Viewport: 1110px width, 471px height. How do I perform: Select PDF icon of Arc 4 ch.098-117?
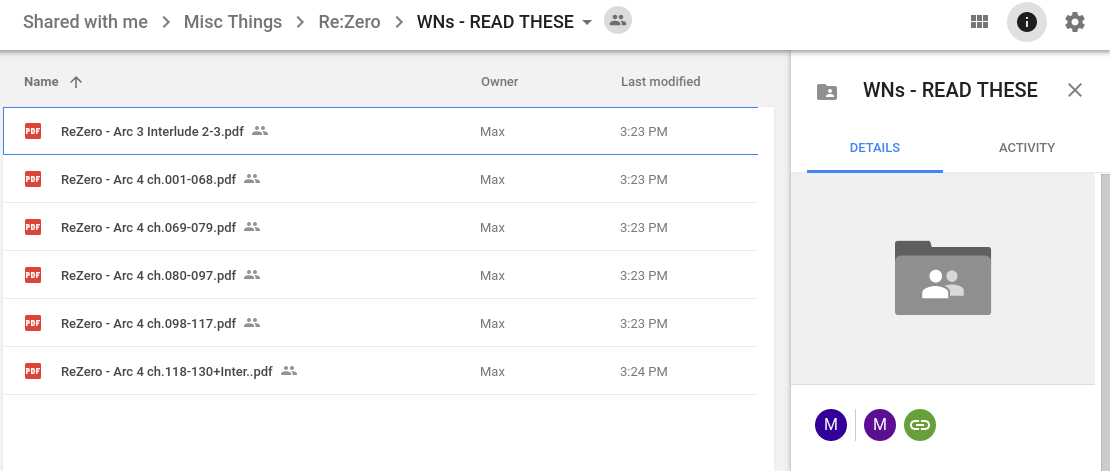coord(33,323)
